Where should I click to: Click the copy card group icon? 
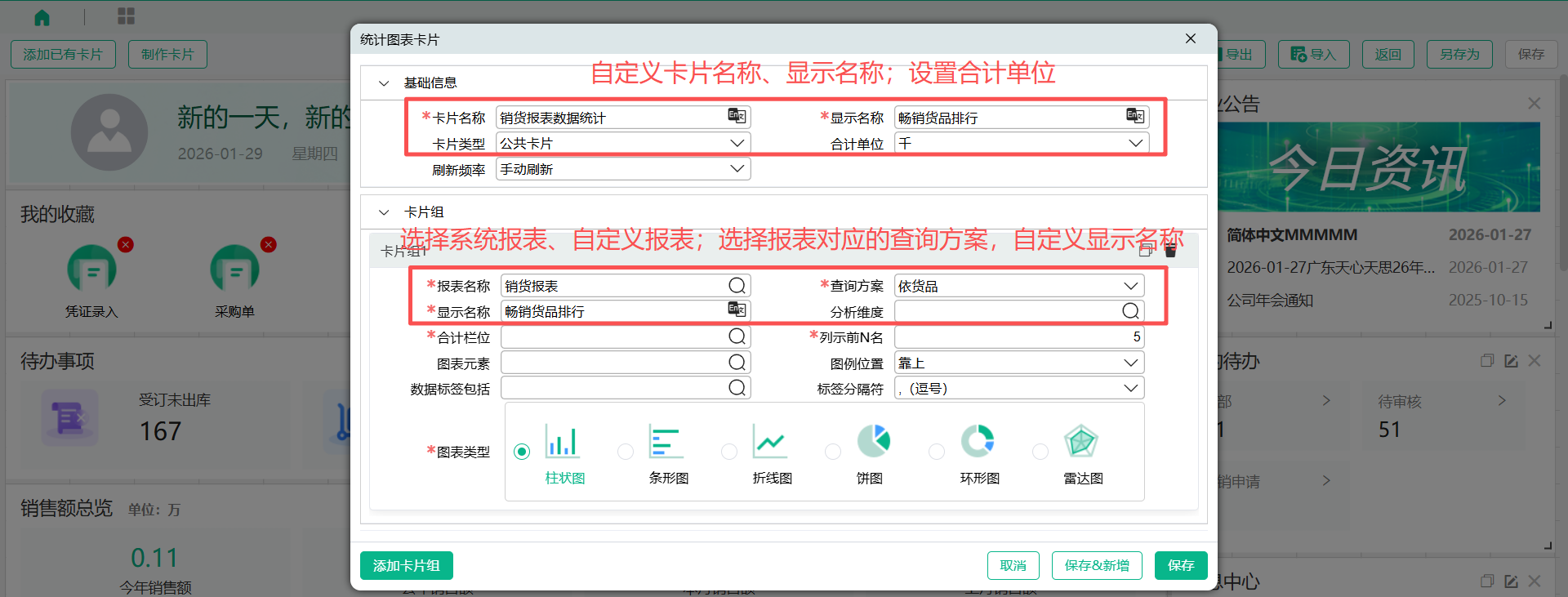[1146, 250]
